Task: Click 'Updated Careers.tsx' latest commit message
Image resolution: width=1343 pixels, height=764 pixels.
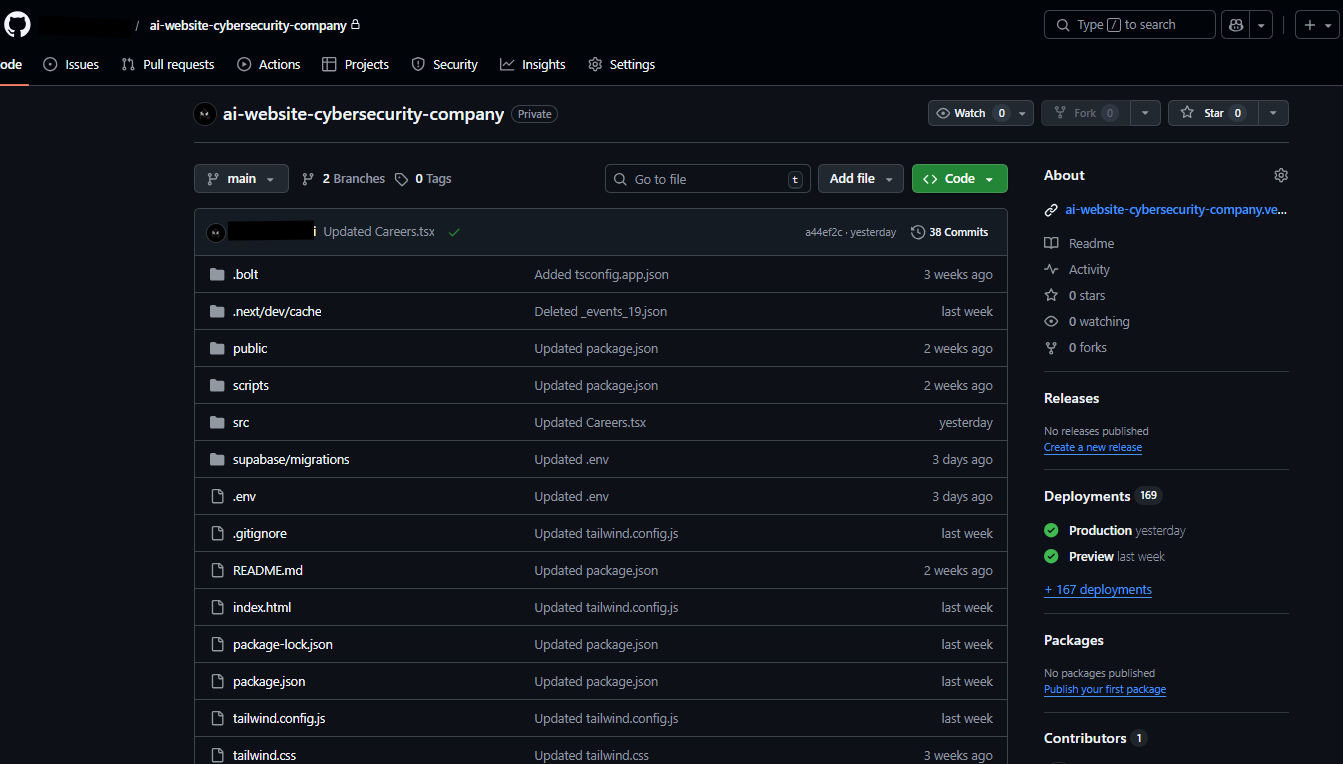Action: coord(379,232)
